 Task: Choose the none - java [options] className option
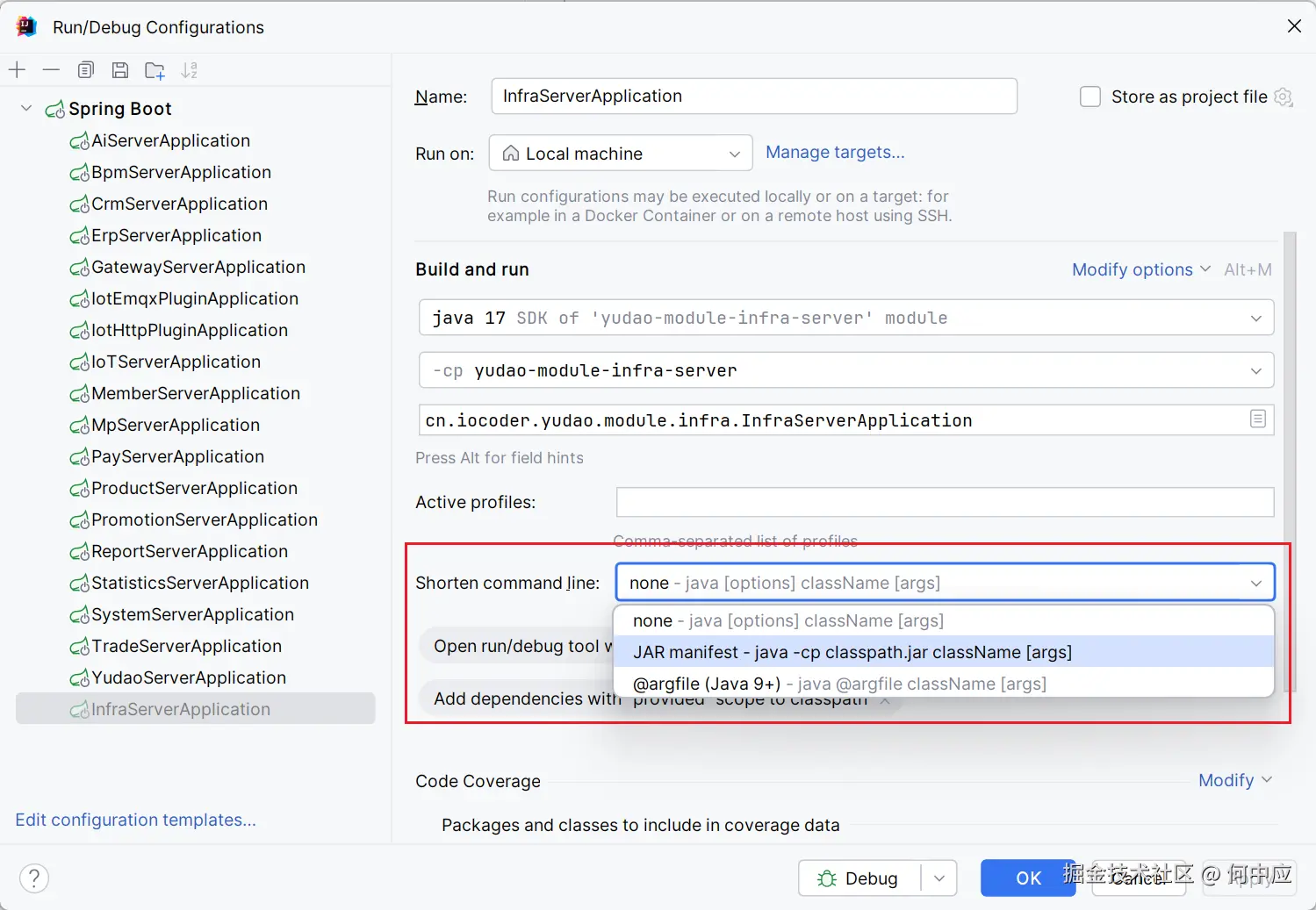coord(944,620)
